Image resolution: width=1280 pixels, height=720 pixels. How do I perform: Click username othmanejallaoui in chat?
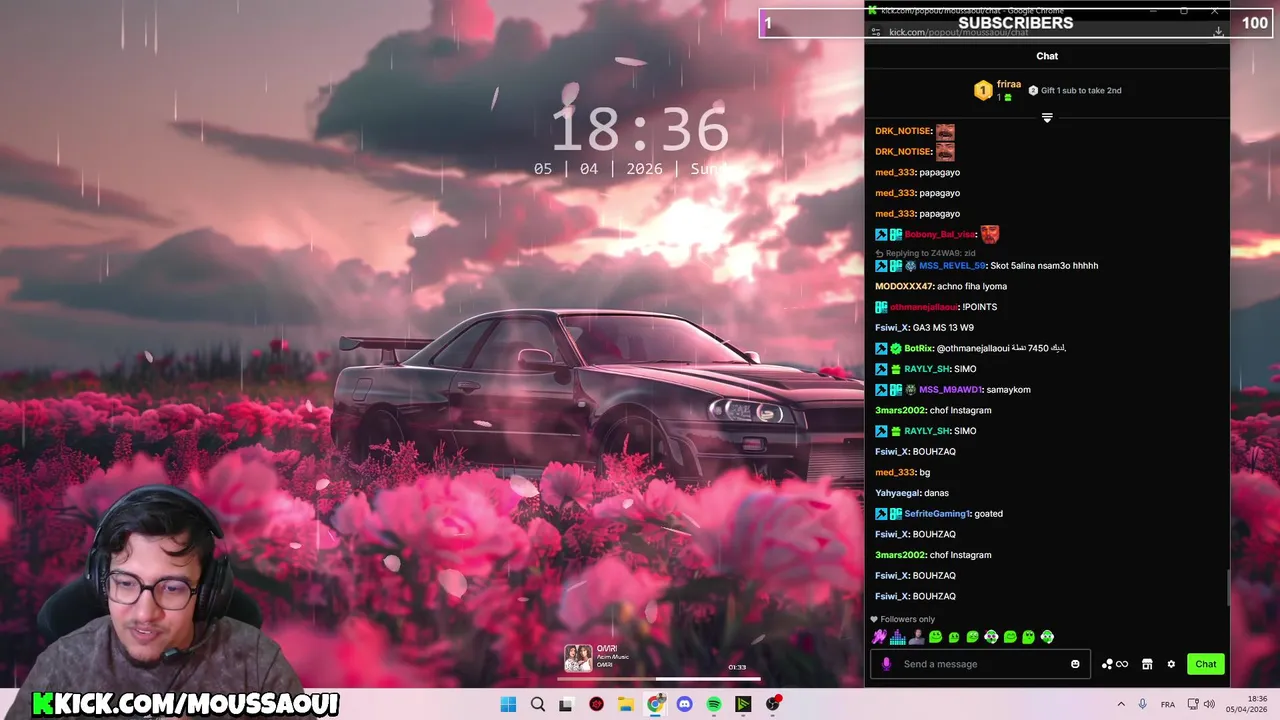coord(924,307)
